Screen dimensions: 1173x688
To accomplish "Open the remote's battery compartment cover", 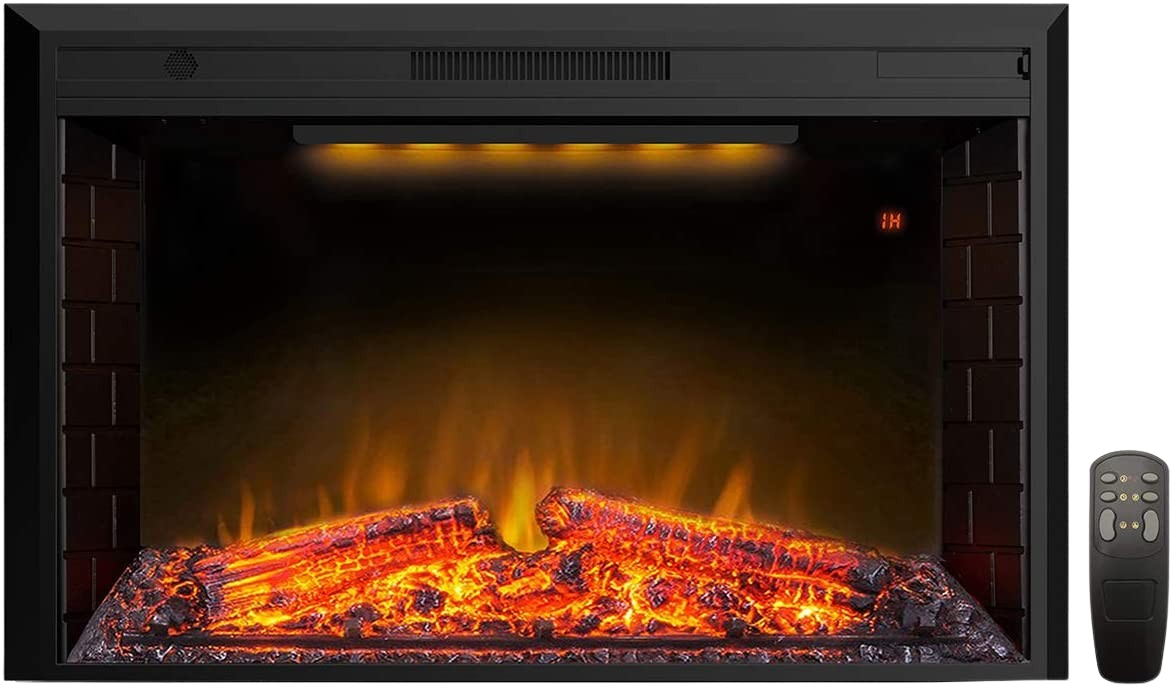I will [1128, 599].
